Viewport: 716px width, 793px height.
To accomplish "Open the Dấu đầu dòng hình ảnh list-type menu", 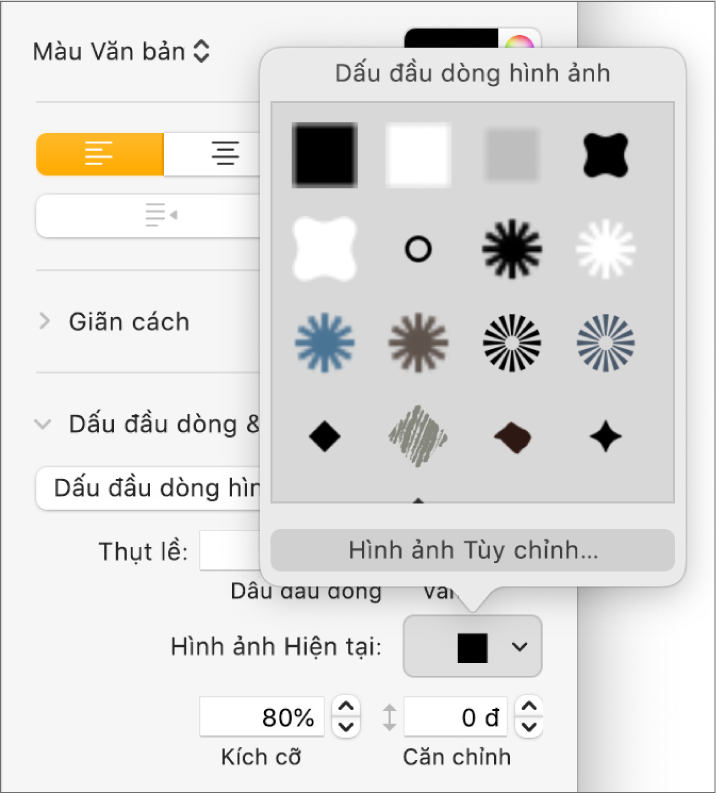I will pyautogui.click(x=150, y=488).
